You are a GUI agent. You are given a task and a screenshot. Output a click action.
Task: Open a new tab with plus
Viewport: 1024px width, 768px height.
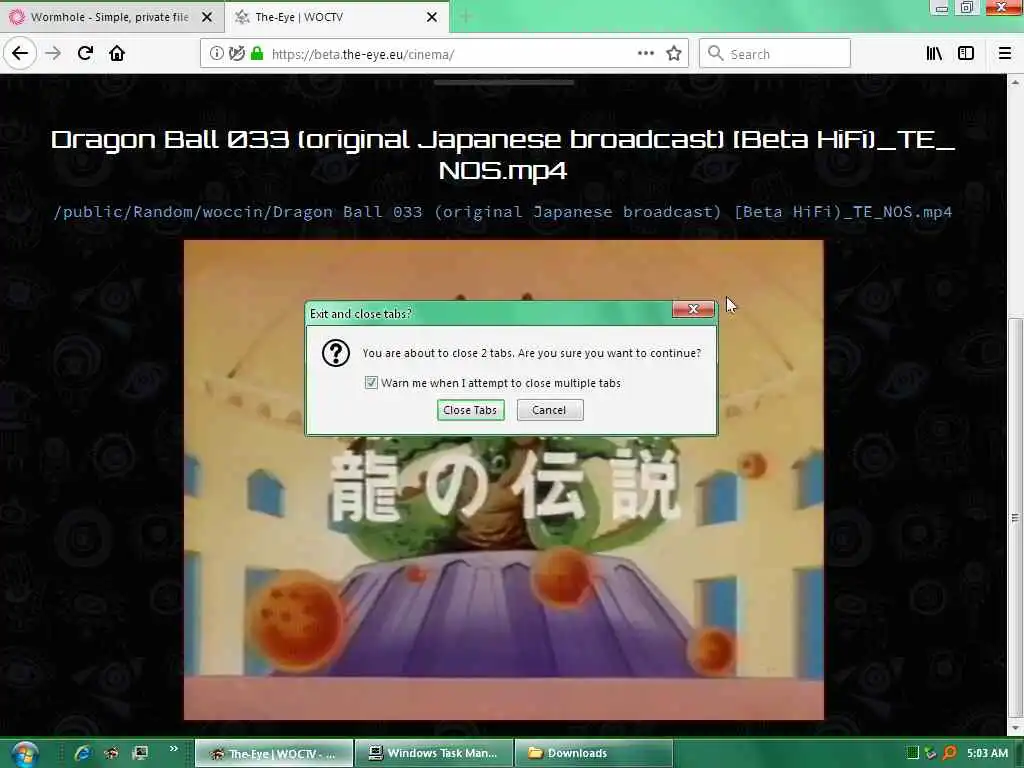pyautogui.click(x=466, y=17)
